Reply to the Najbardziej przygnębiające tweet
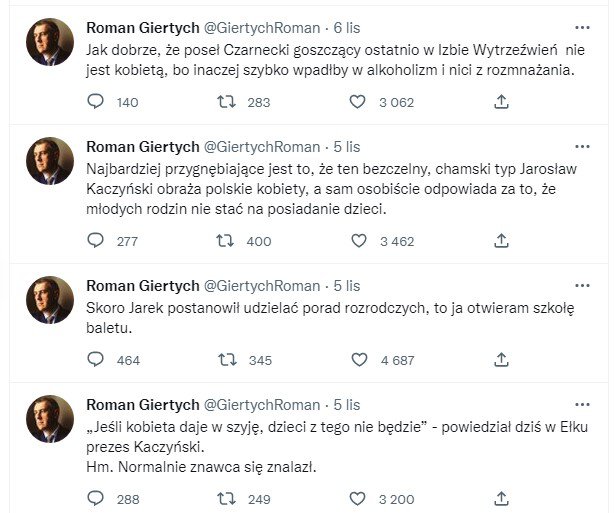 coord(95,240)
